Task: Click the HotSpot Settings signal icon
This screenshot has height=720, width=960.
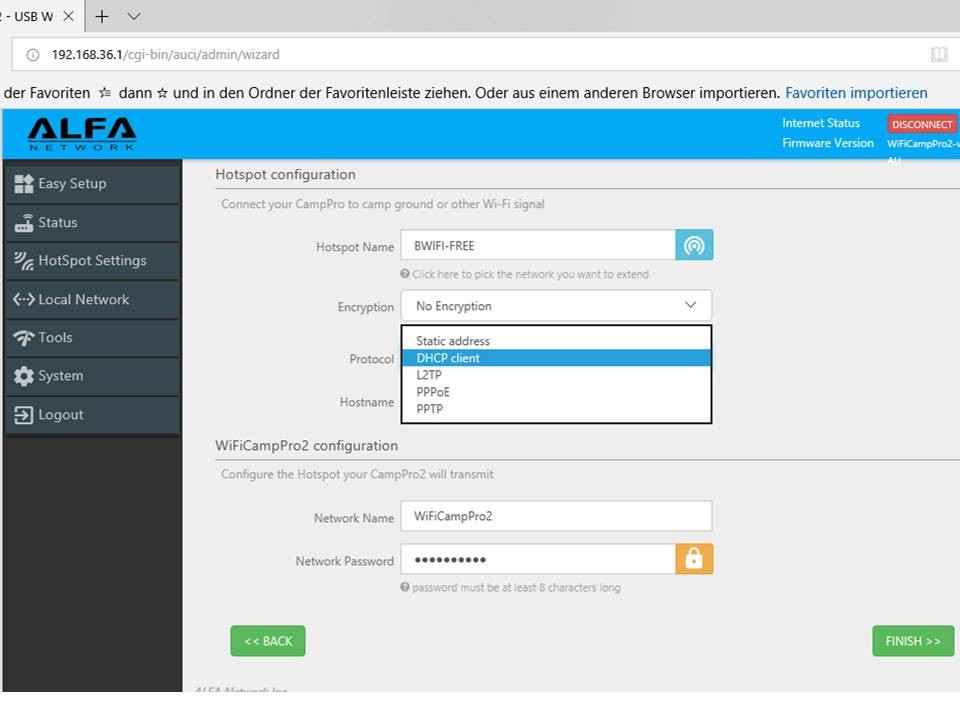Action: point(24,261)
